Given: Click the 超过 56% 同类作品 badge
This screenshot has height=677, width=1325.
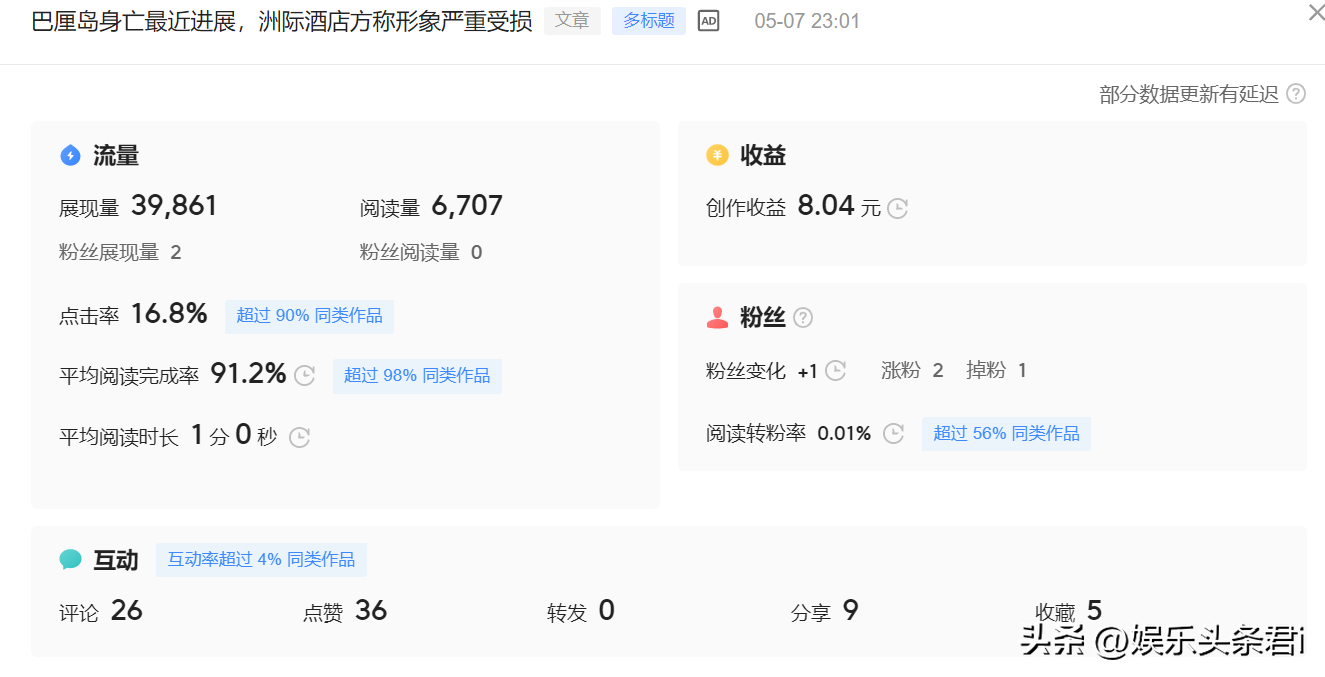Looking at the screenshot, I should [x=1006, y=433].
